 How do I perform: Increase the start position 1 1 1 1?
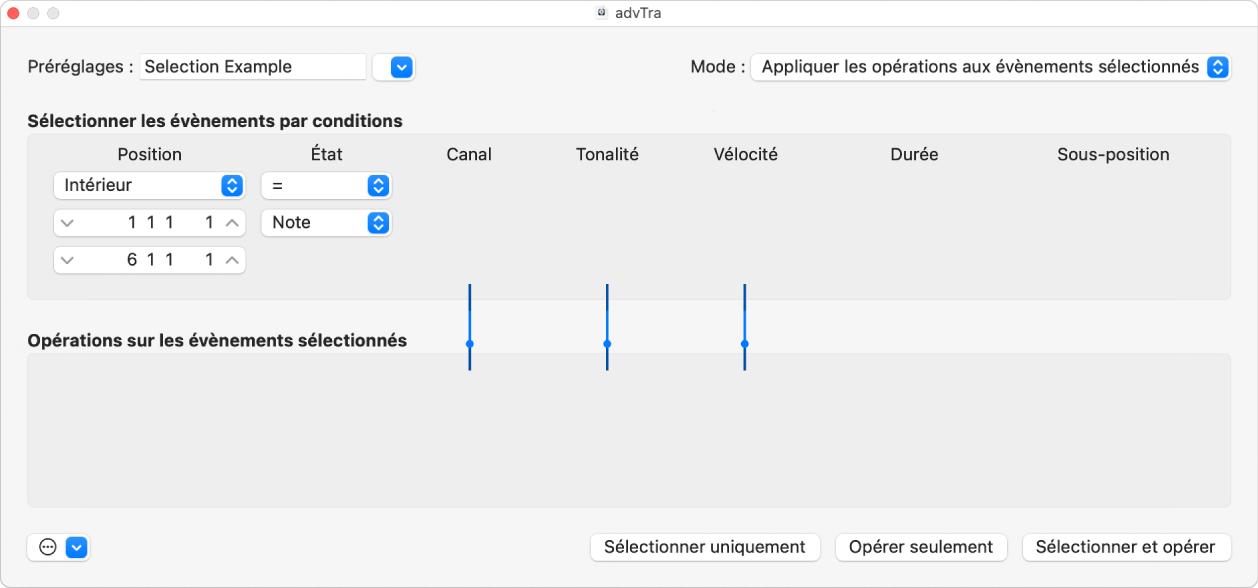(230, 222)
